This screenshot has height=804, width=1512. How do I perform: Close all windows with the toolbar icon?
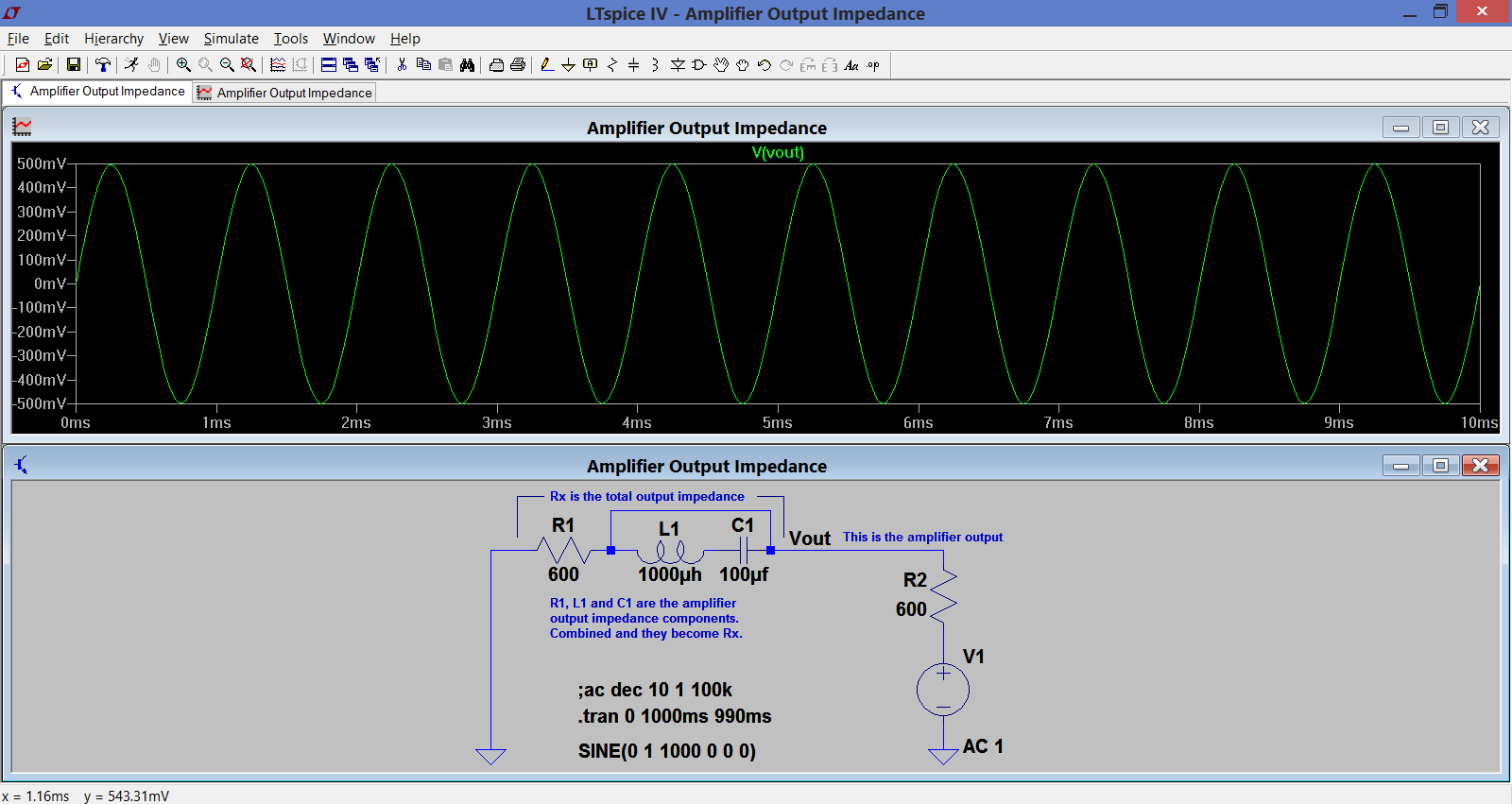(x=372, y=65)
